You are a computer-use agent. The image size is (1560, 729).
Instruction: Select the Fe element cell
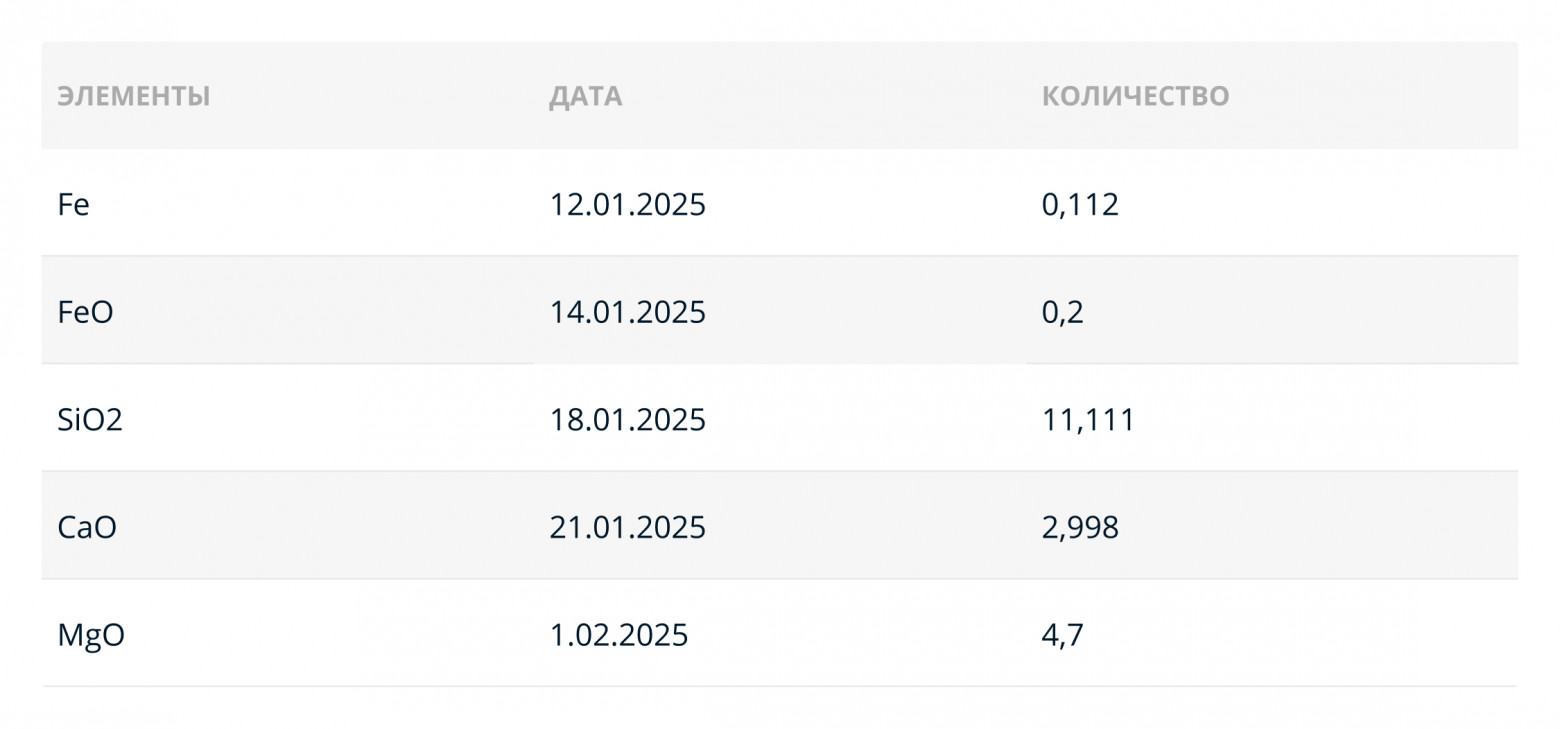74,204
